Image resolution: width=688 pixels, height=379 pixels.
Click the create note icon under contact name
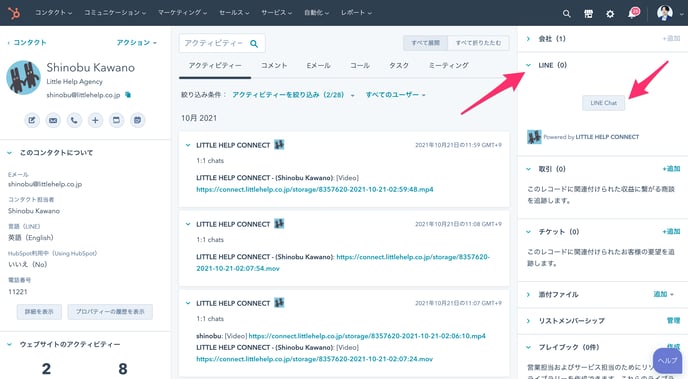(x=32, y=120)
